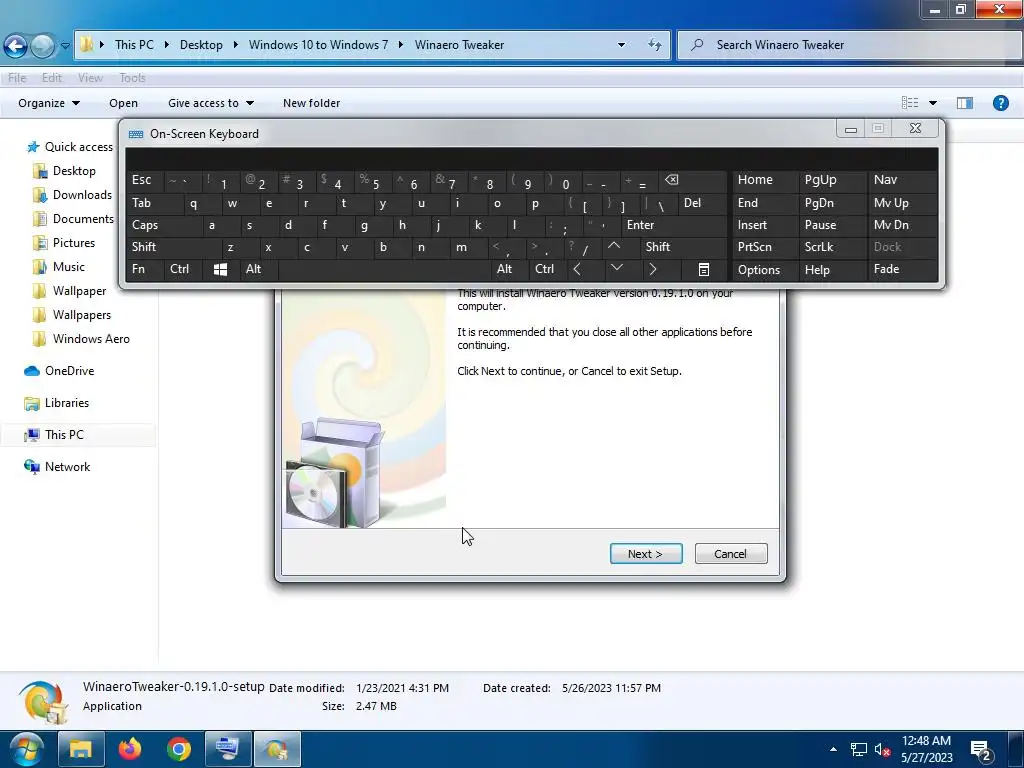Screen dimensions: 1024x768
Task: Open Wallpapers folder in sidebar
Action: [x=81, y=315]
